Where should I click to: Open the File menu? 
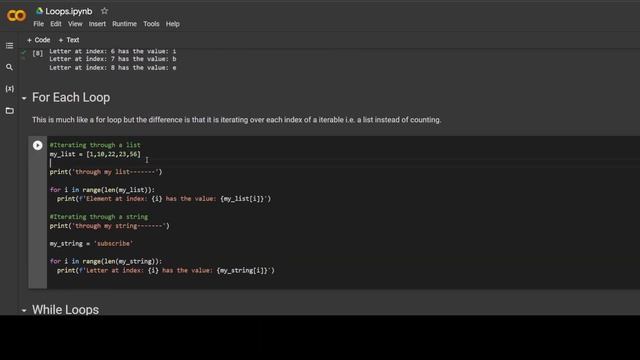38,24
